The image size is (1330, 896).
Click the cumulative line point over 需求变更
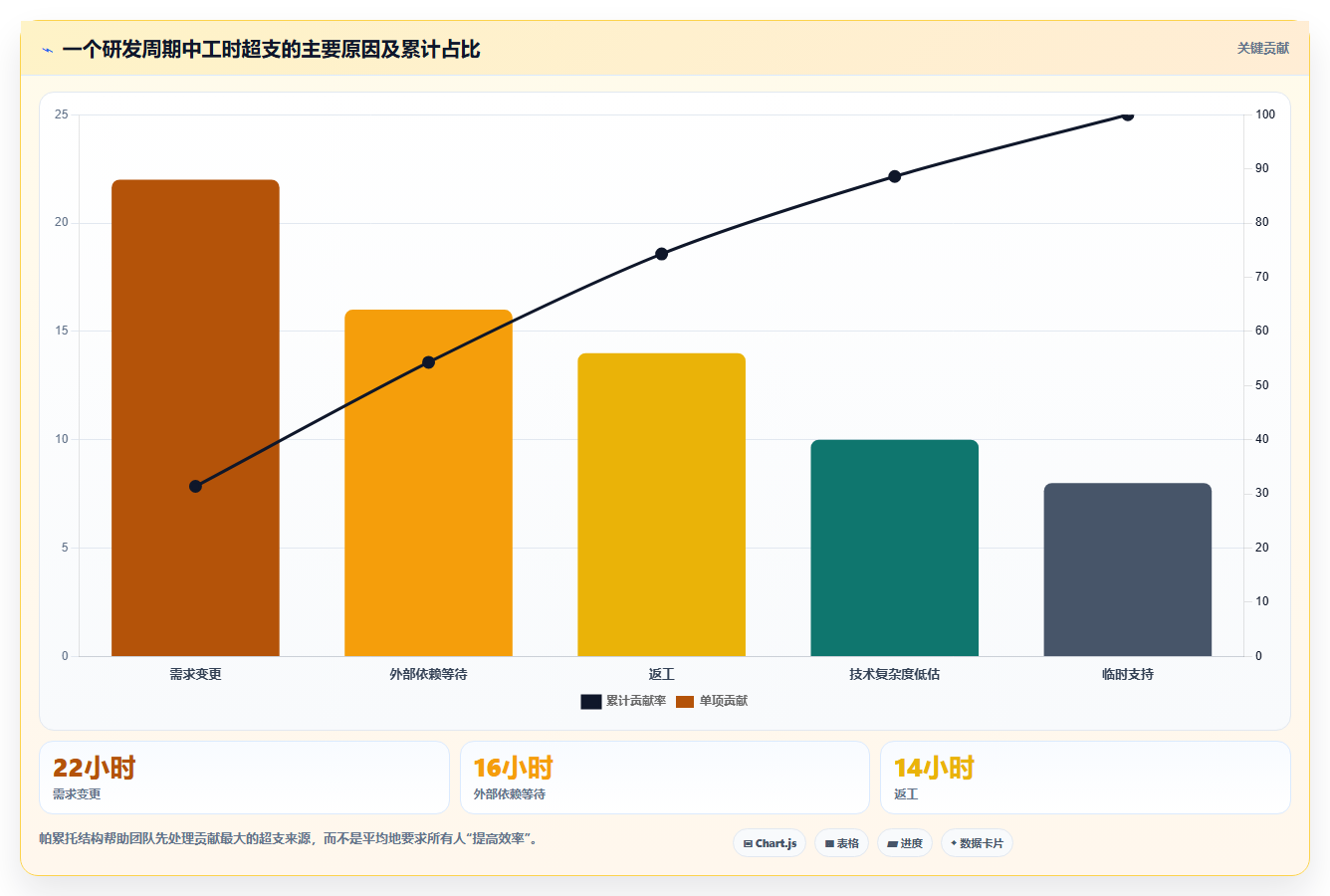[x=195, y=487]
